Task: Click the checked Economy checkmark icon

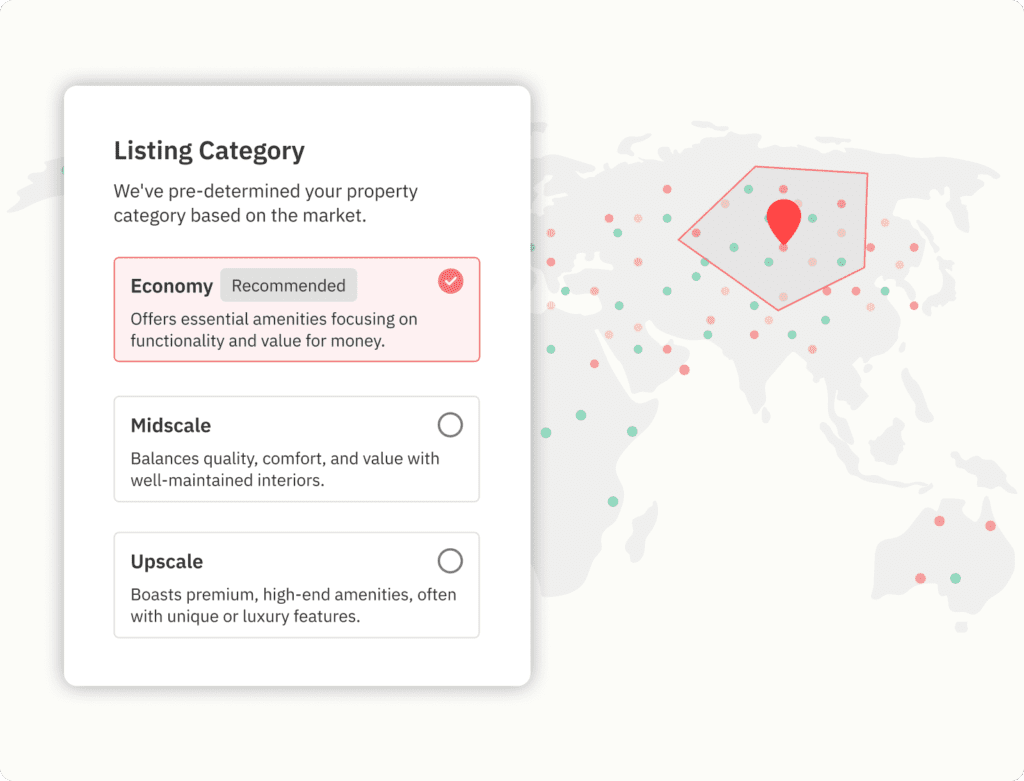Action: (x=451, y=282)
